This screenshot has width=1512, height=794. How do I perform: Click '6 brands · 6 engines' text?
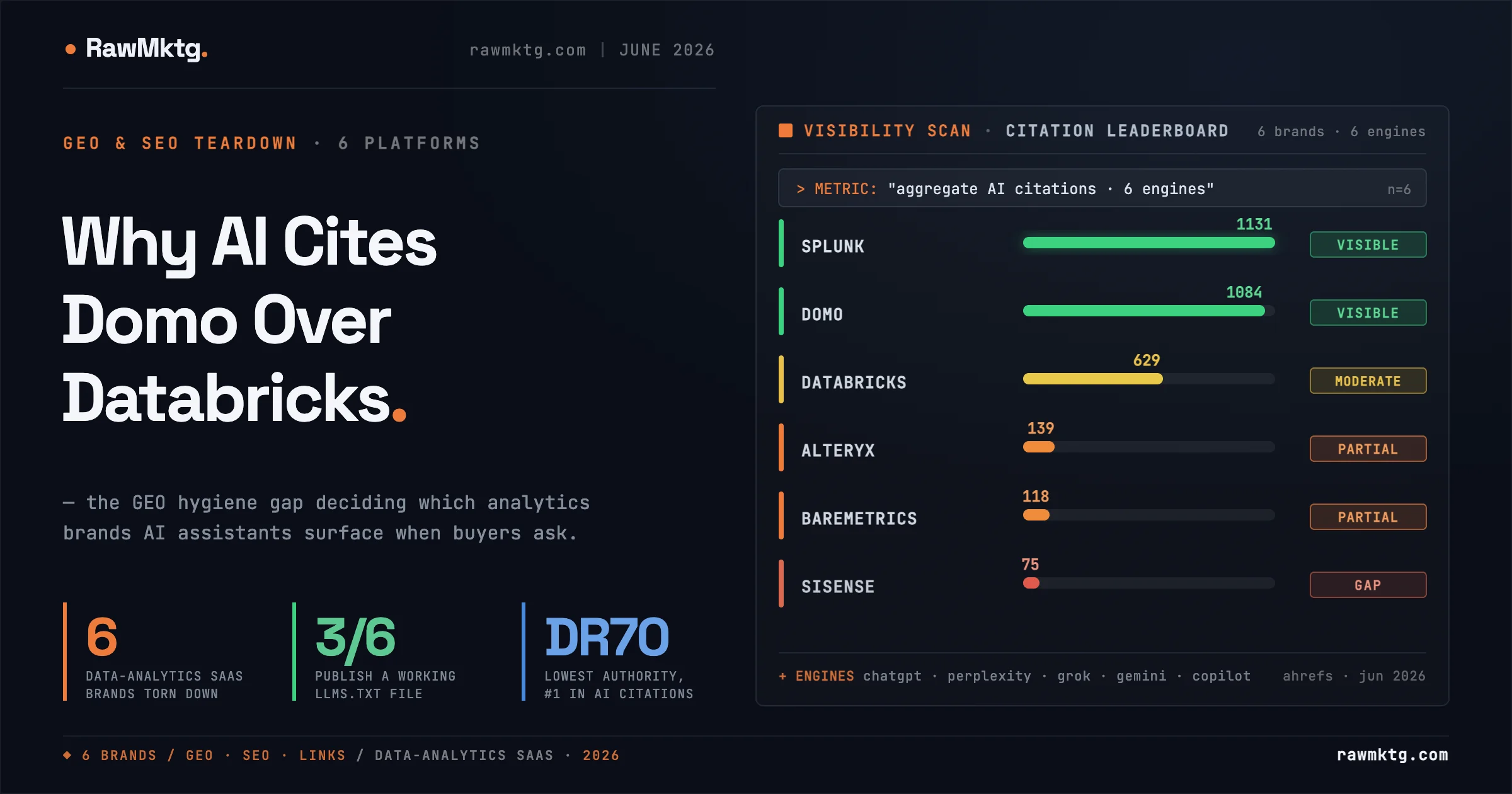tap(1341, 131)
